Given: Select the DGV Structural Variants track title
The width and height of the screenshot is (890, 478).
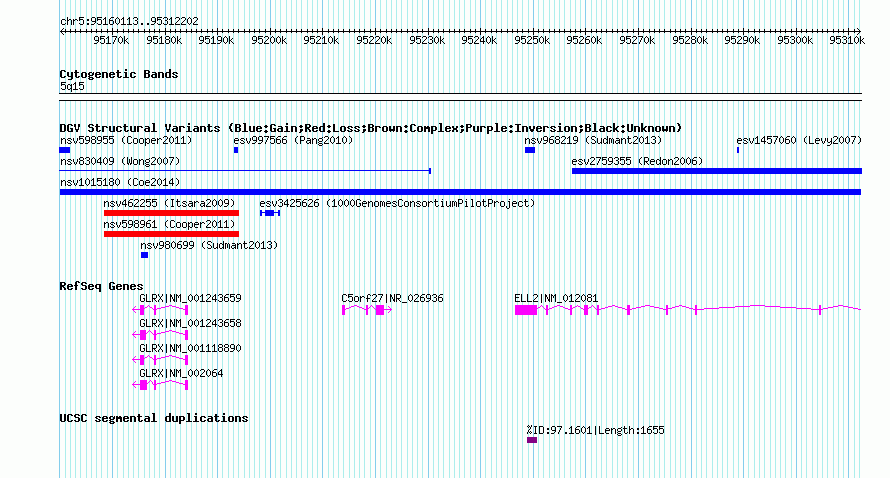Looking at the screenshot, I should pyautogui.click(x=371, y=128).
